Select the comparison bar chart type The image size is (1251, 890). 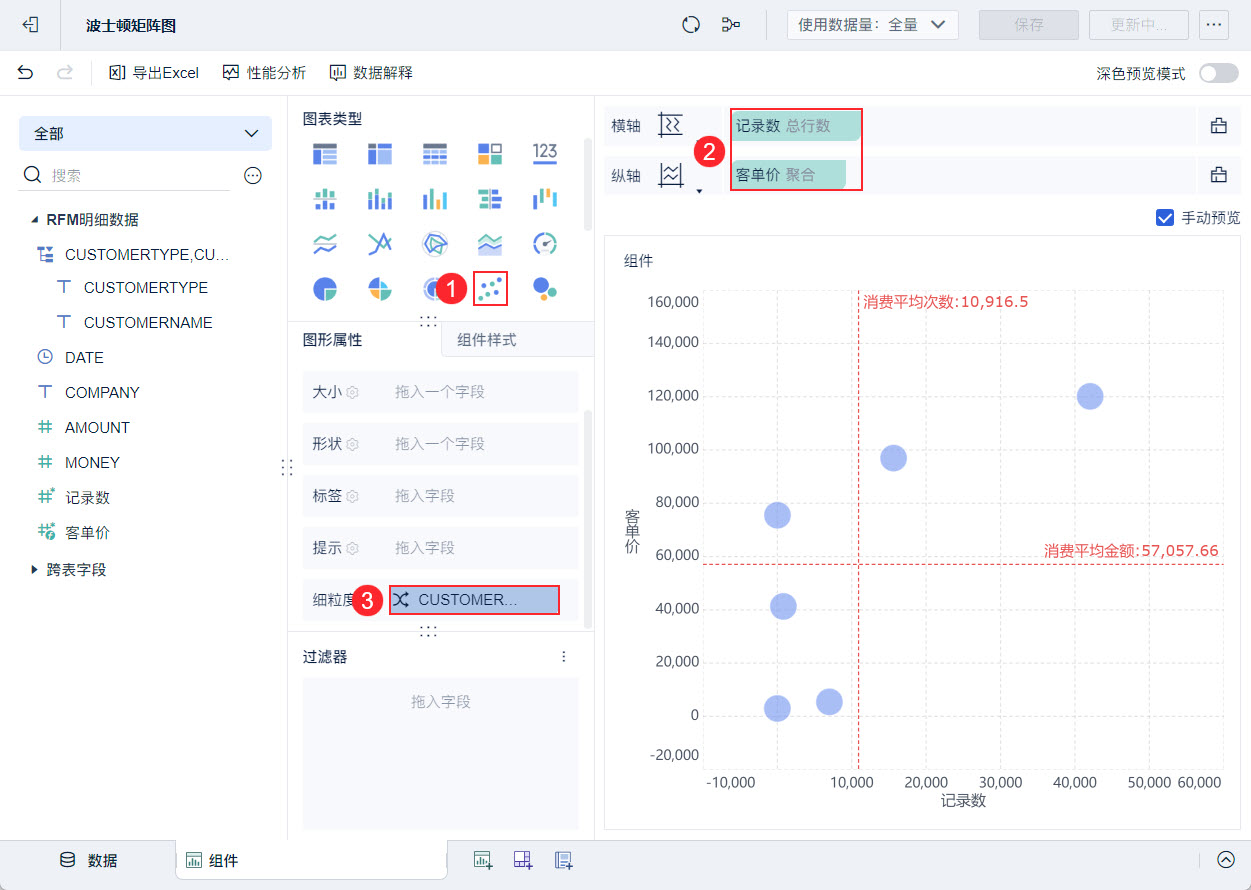click(490, 199)
